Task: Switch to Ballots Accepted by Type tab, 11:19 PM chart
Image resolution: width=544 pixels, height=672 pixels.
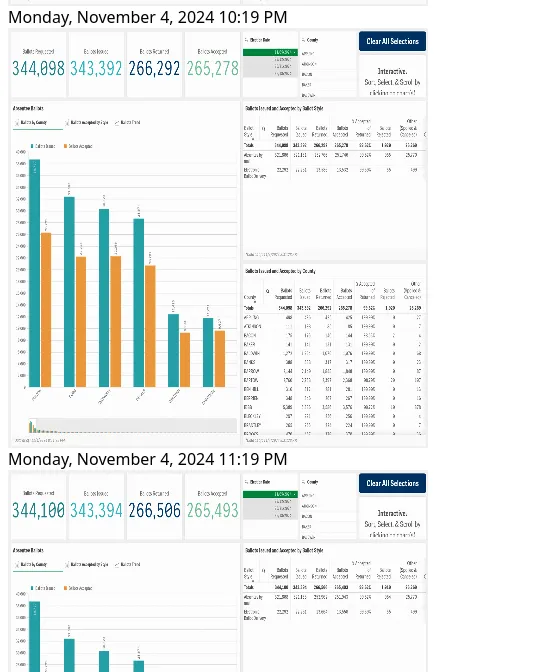Action: (x=87, y=564)
